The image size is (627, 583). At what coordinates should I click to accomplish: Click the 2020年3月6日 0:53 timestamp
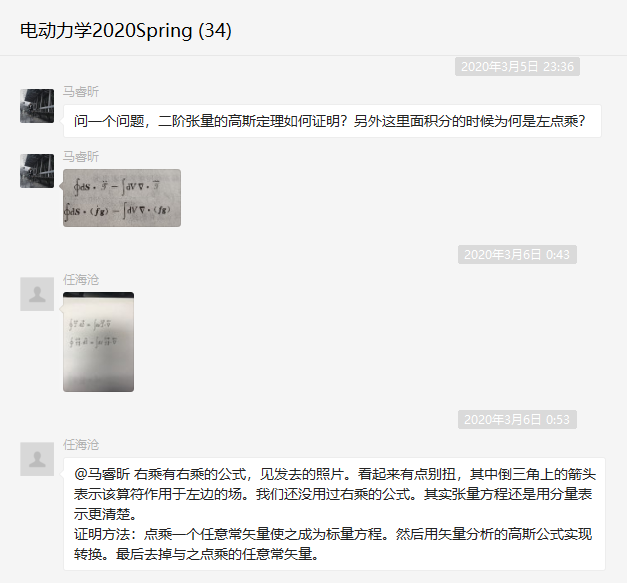point(517,419)
